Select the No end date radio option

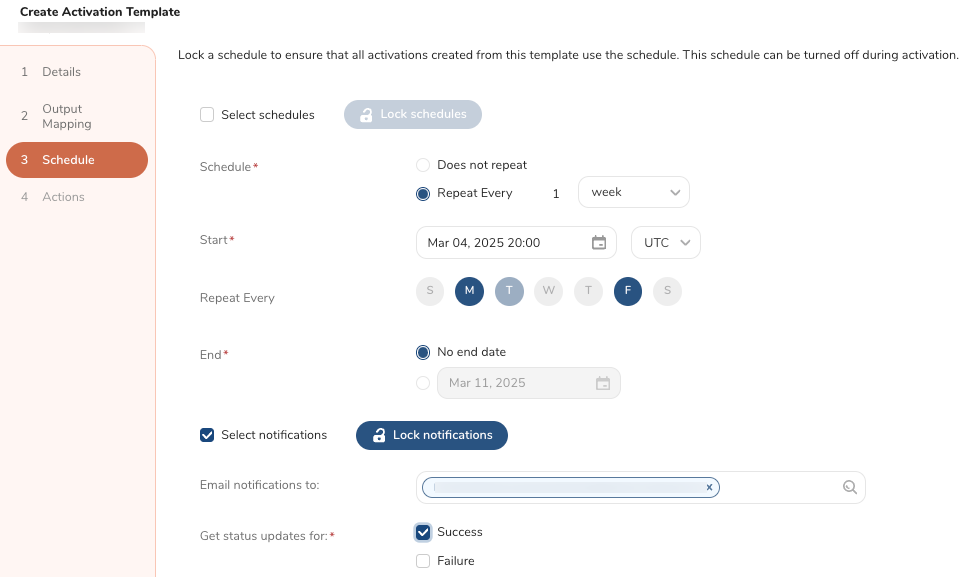coord(423,352)
